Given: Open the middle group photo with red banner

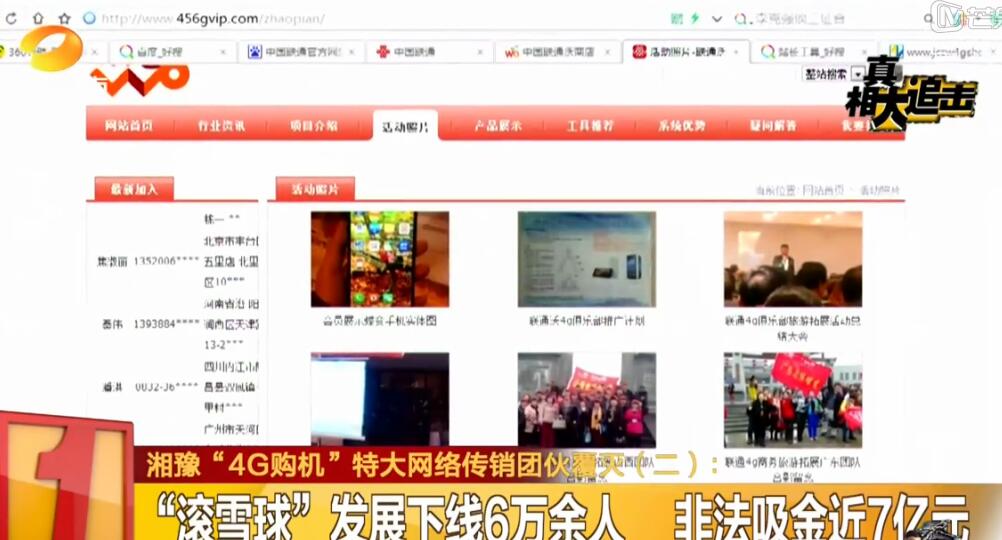Looking at the screenshot, I should (x=587, y=399).
